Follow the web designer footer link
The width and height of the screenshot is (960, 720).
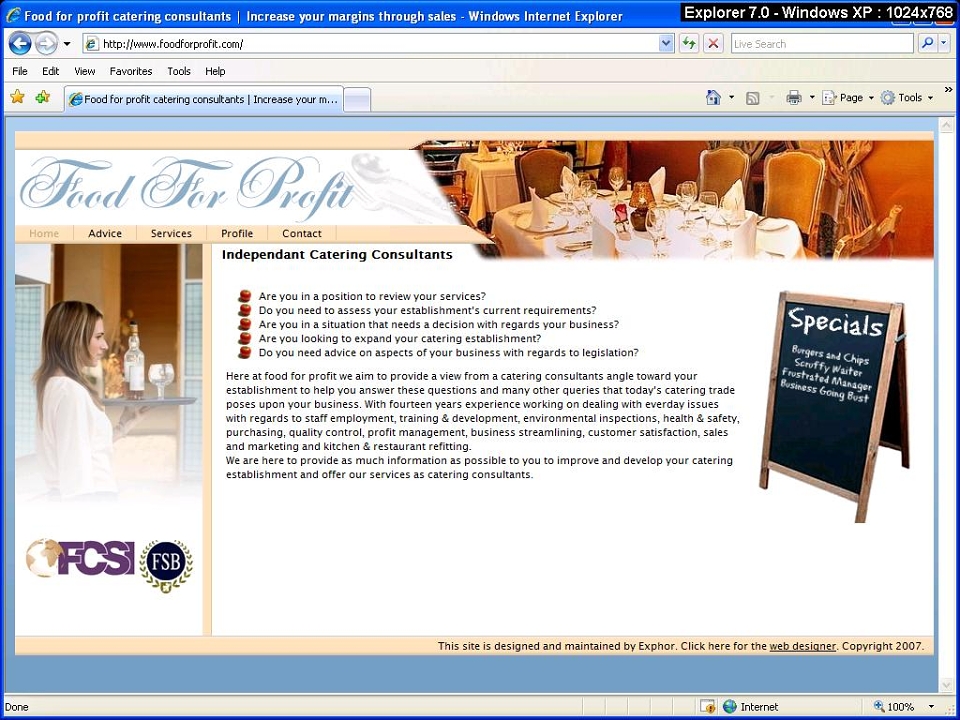pos(802,646)
